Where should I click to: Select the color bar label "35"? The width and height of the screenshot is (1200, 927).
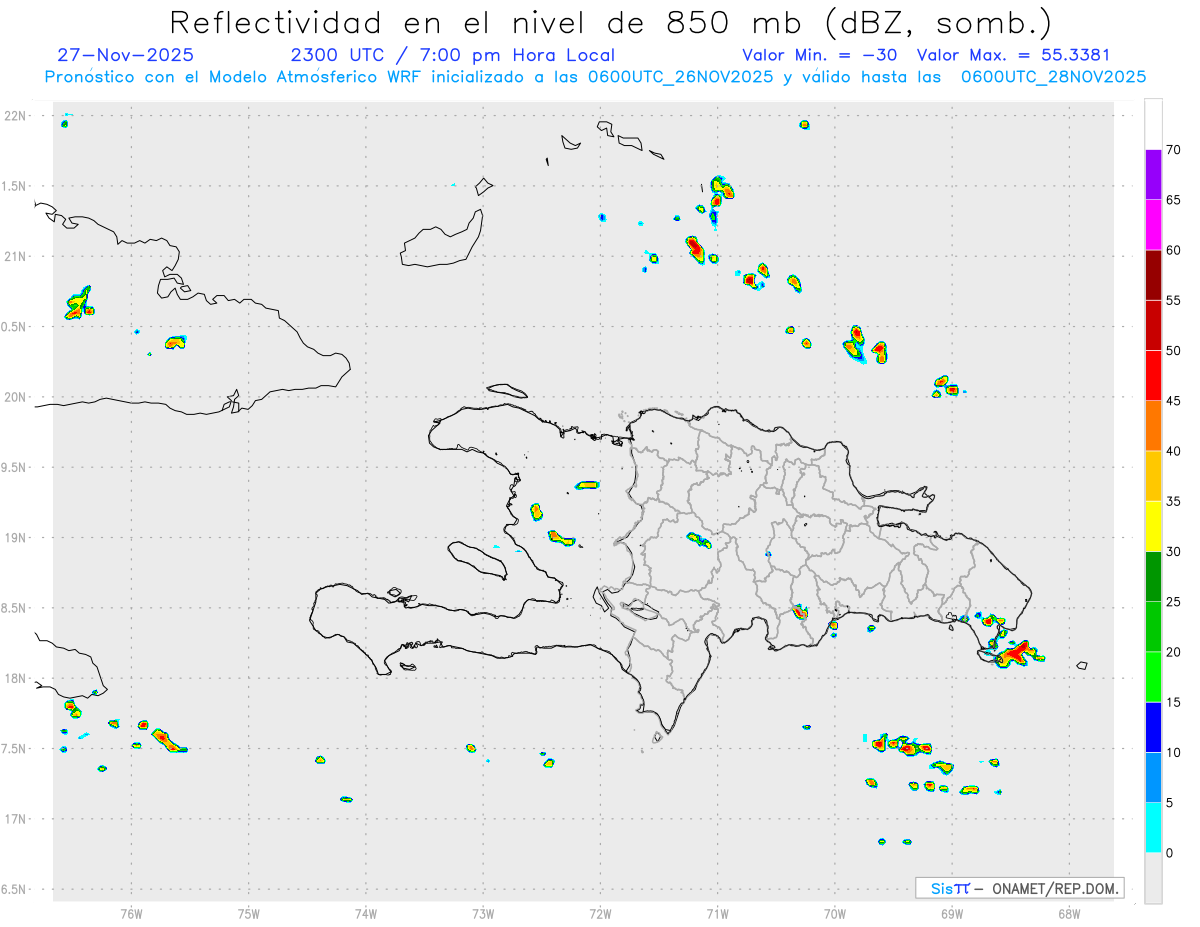pos(1173,501)
